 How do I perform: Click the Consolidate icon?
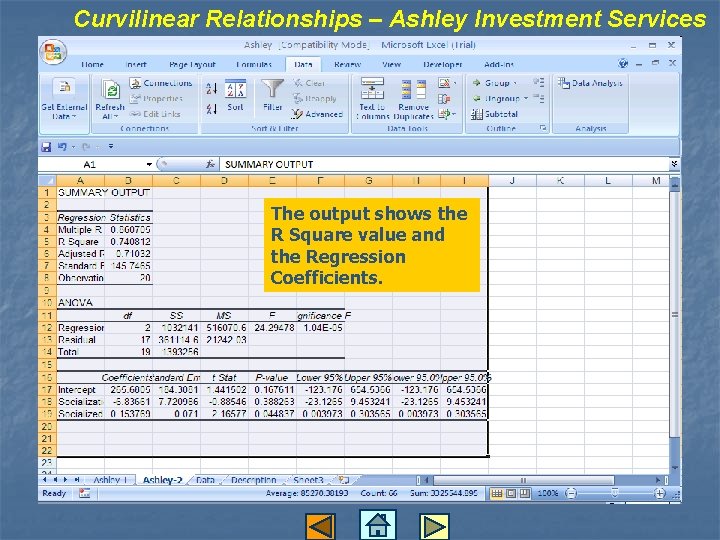click(444, 99)
